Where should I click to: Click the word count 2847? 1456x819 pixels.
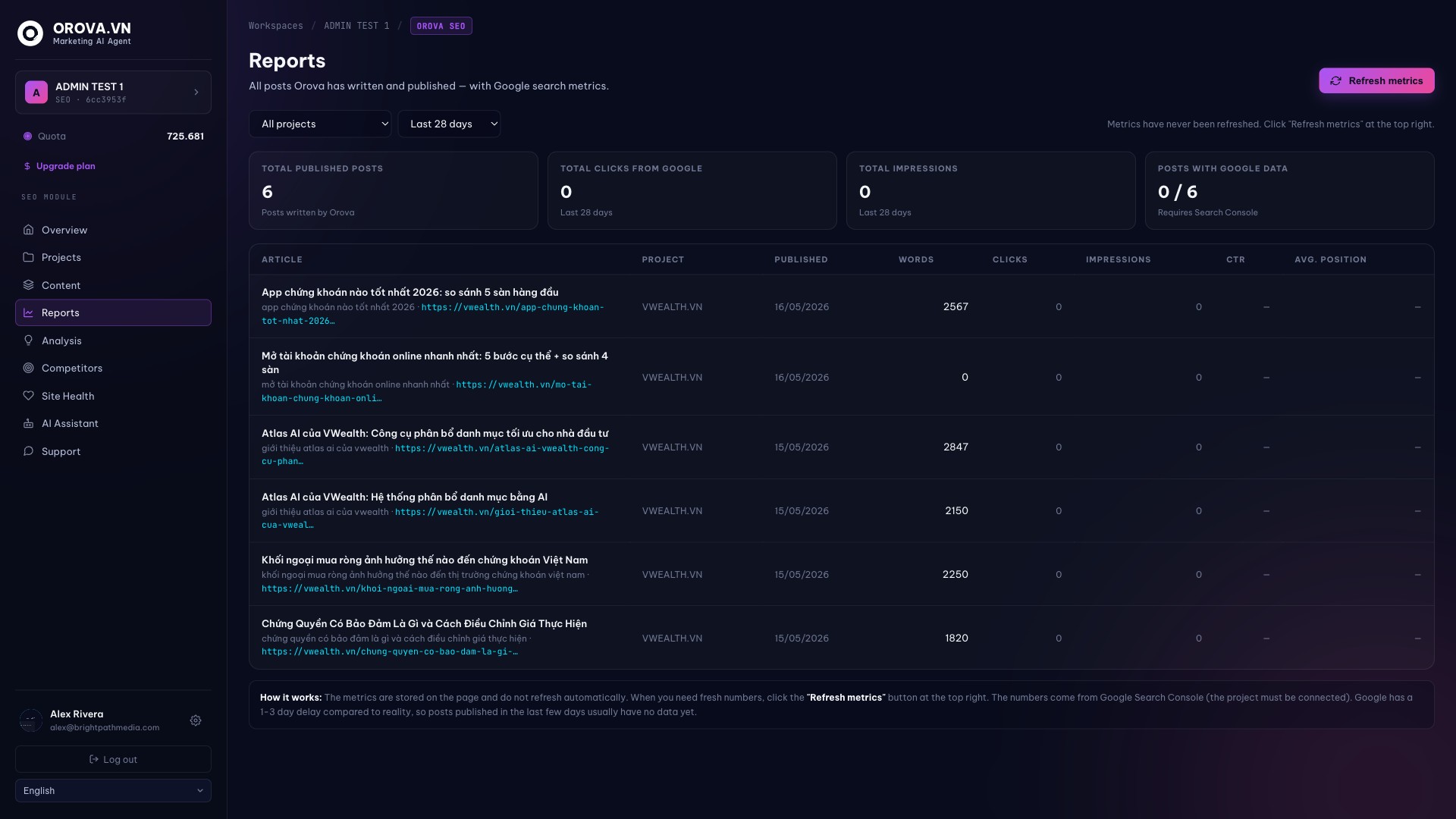coord(955,447)
